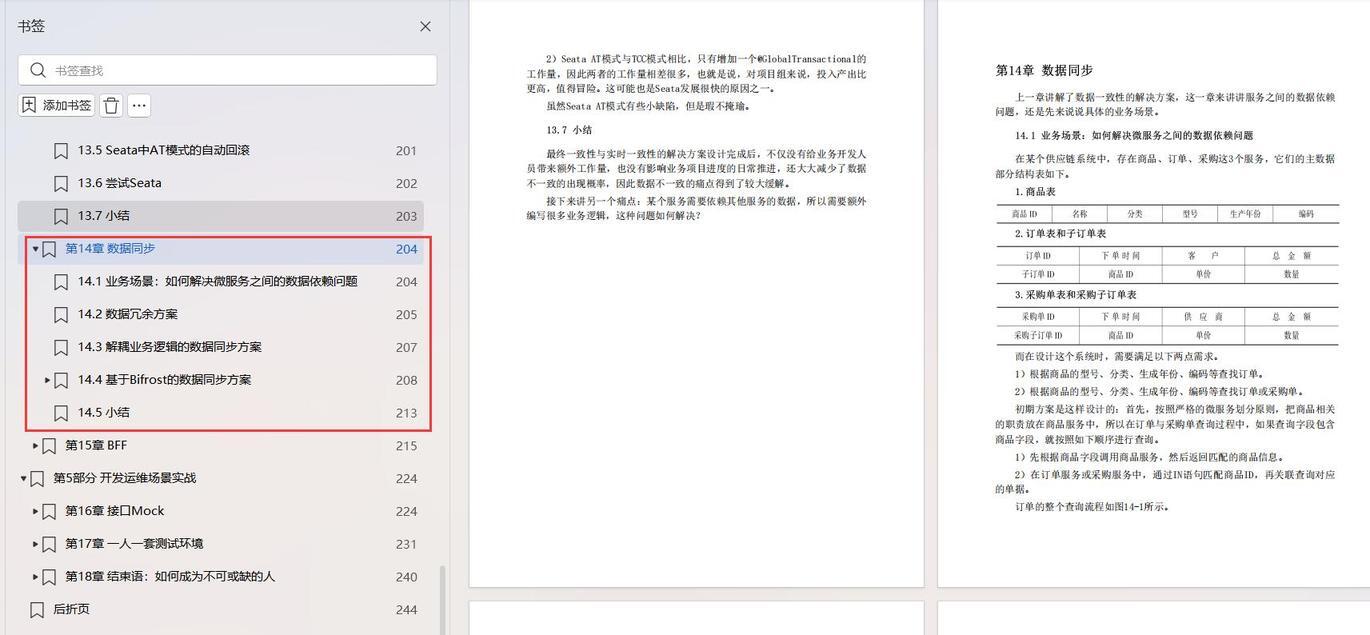Viewport: 1370px width, 635px height.
Task: Click bookmark icon beside 13.7 小结
Action: coord(61,216)
